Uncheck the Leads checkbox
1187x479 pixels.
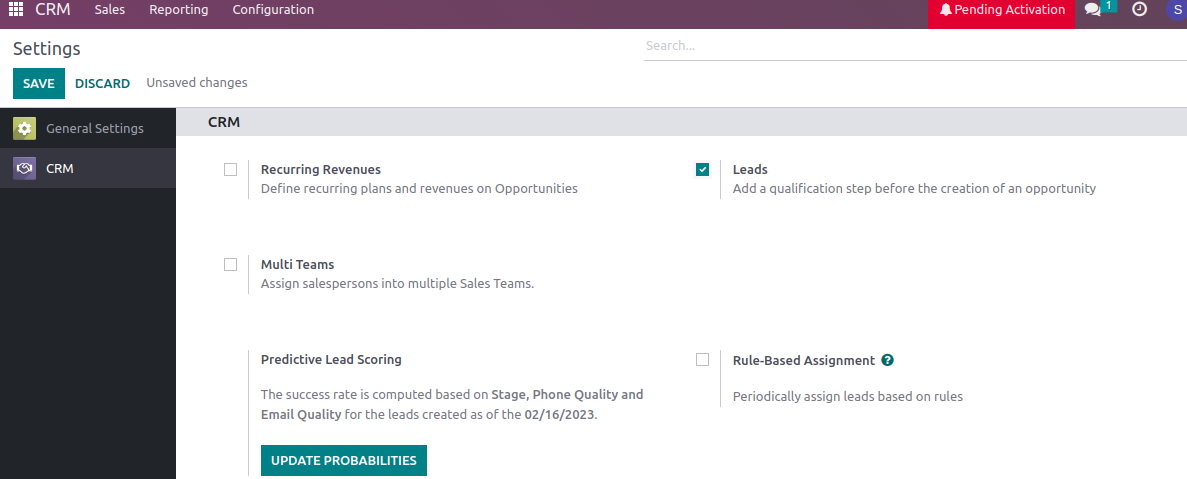point(703,170)
